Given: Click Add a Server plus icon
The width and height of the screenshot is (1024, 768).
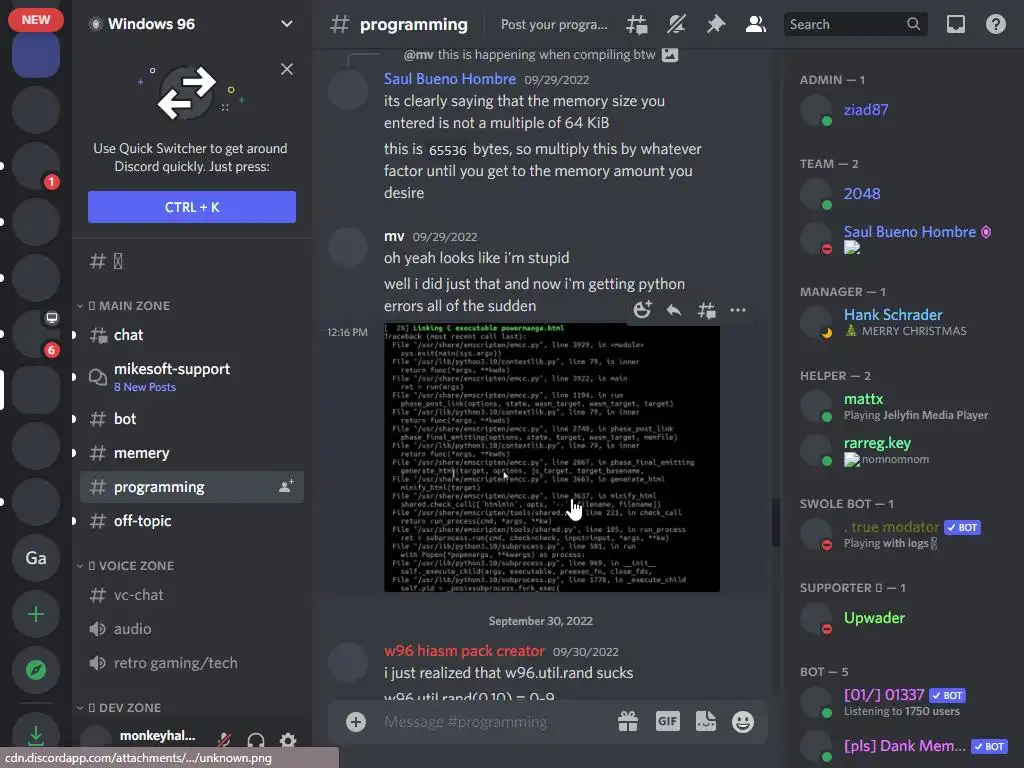Looking at the screenshot, I should (36, 614).
